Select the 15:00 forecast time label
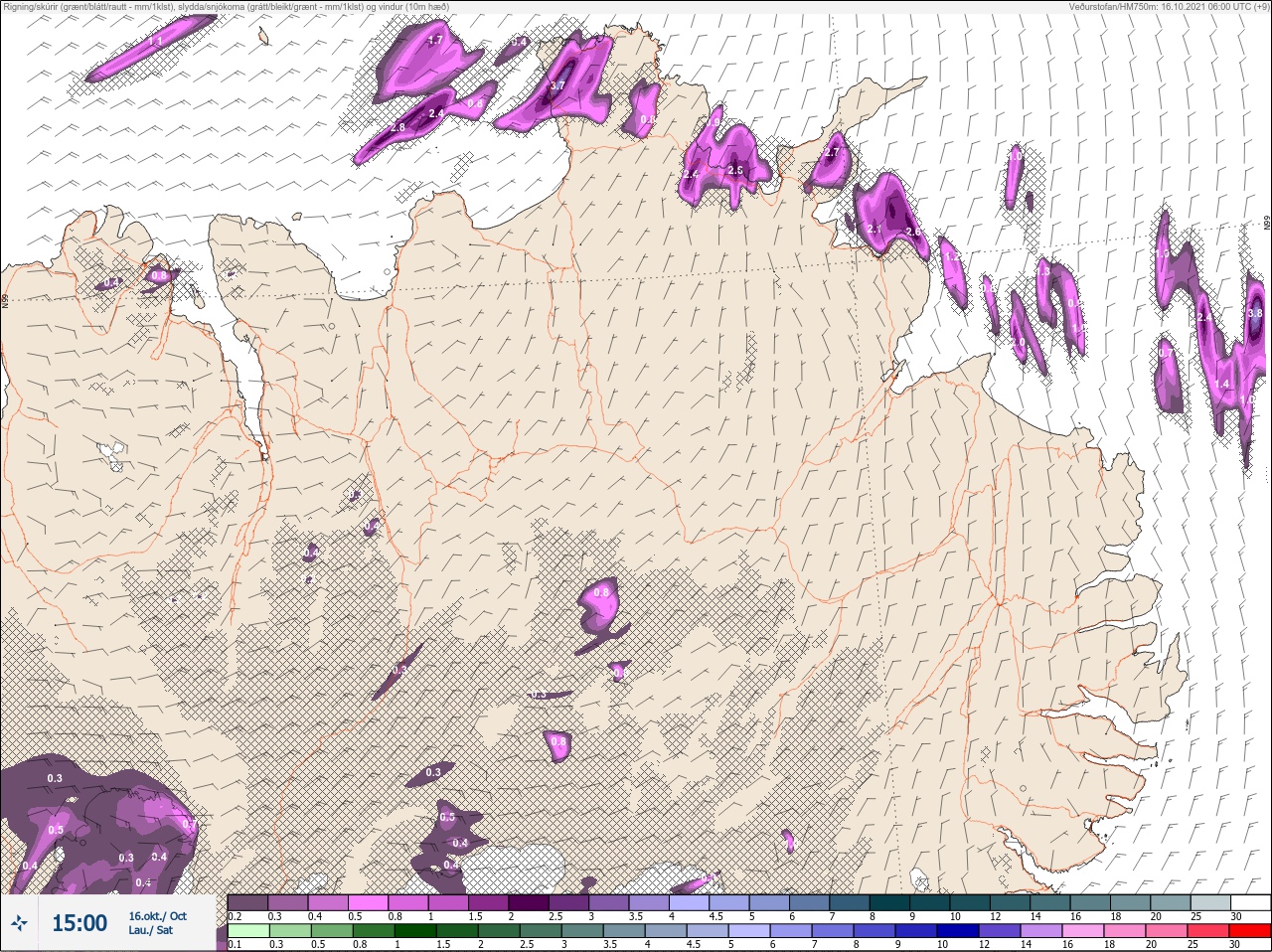The image size is (1272, 952). pyautogui.click(x=79, y=923)
